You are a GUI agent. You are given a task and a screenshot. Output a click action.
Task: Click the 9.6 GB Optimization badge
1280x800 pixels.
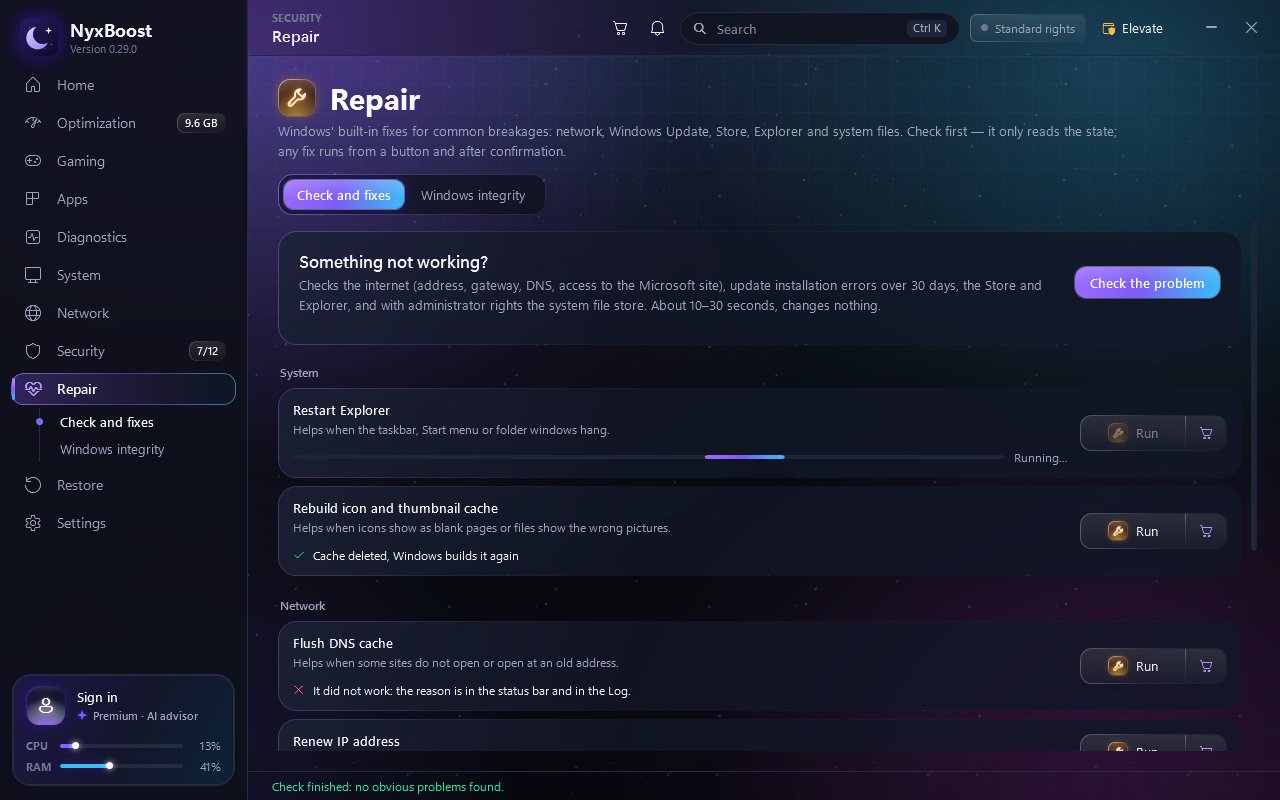pos(201,123)
